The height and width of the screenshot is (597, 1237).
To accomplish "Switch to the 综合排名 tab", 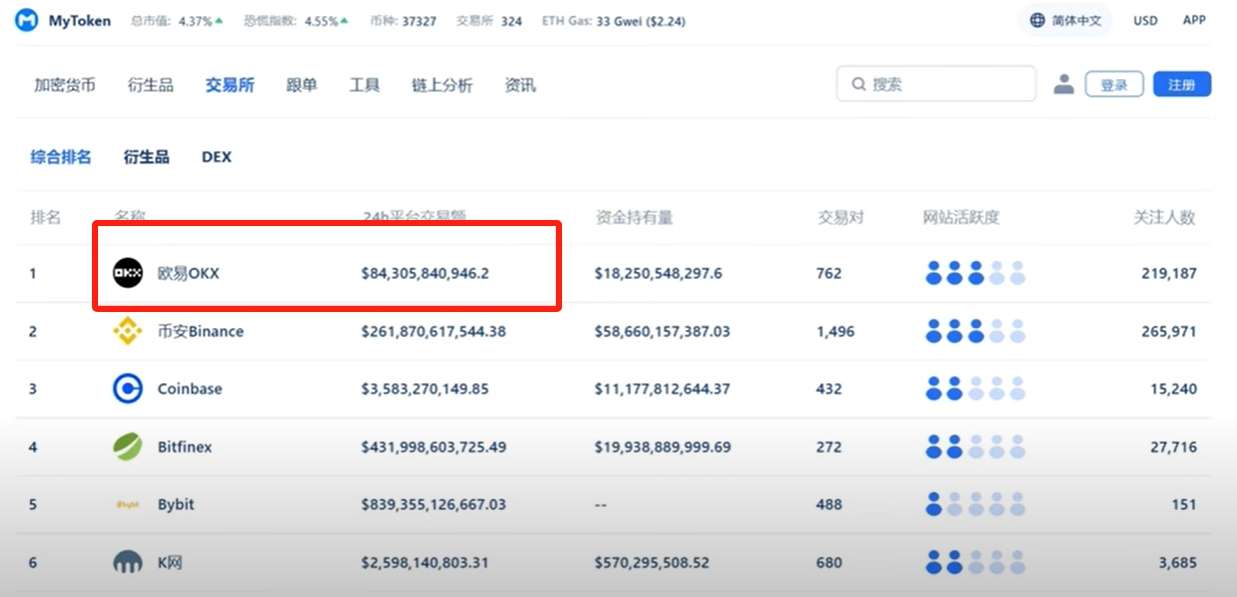I will point(61,157).
